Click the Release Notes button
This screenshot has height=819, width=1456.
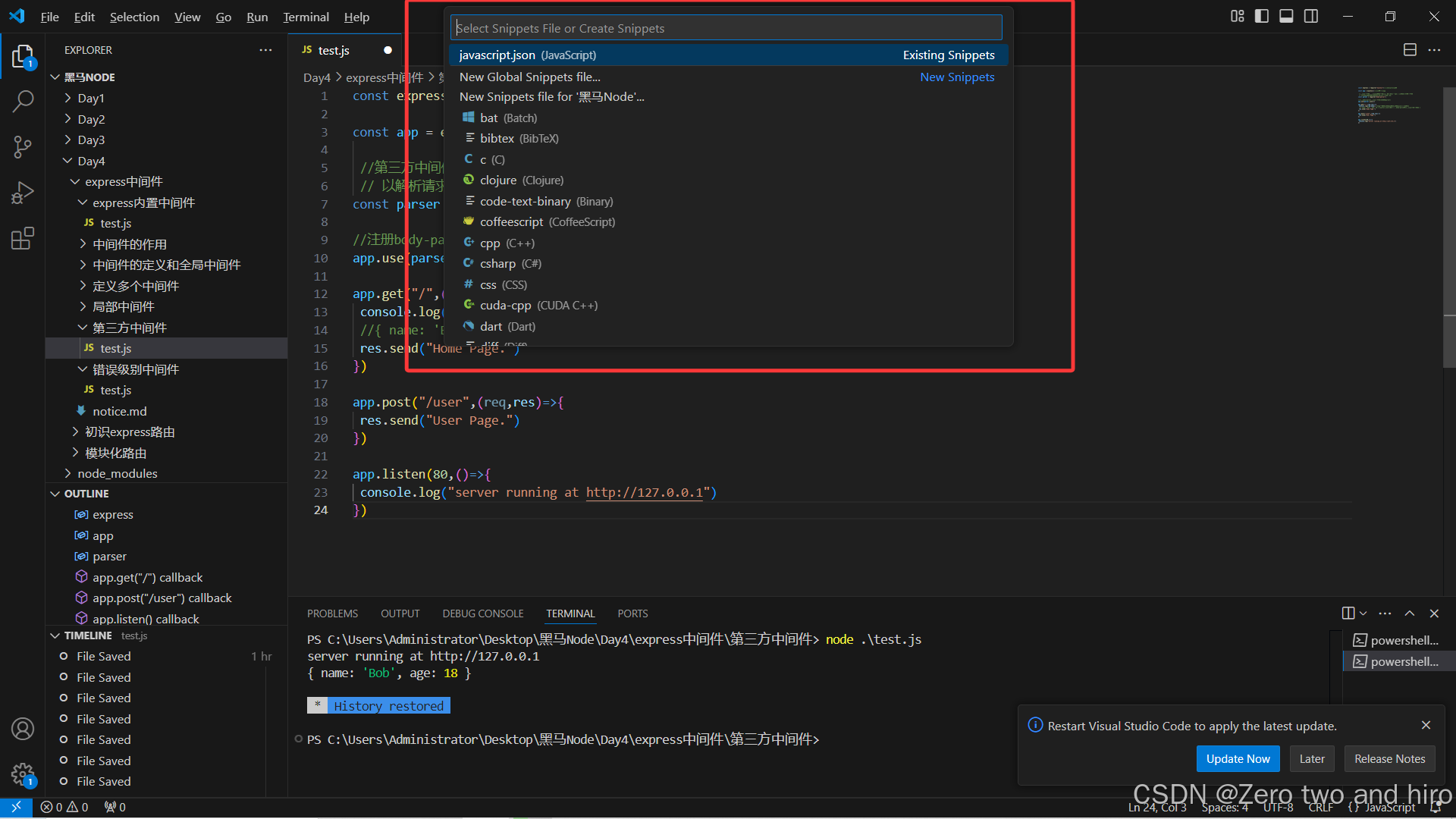click(1389, 758)
